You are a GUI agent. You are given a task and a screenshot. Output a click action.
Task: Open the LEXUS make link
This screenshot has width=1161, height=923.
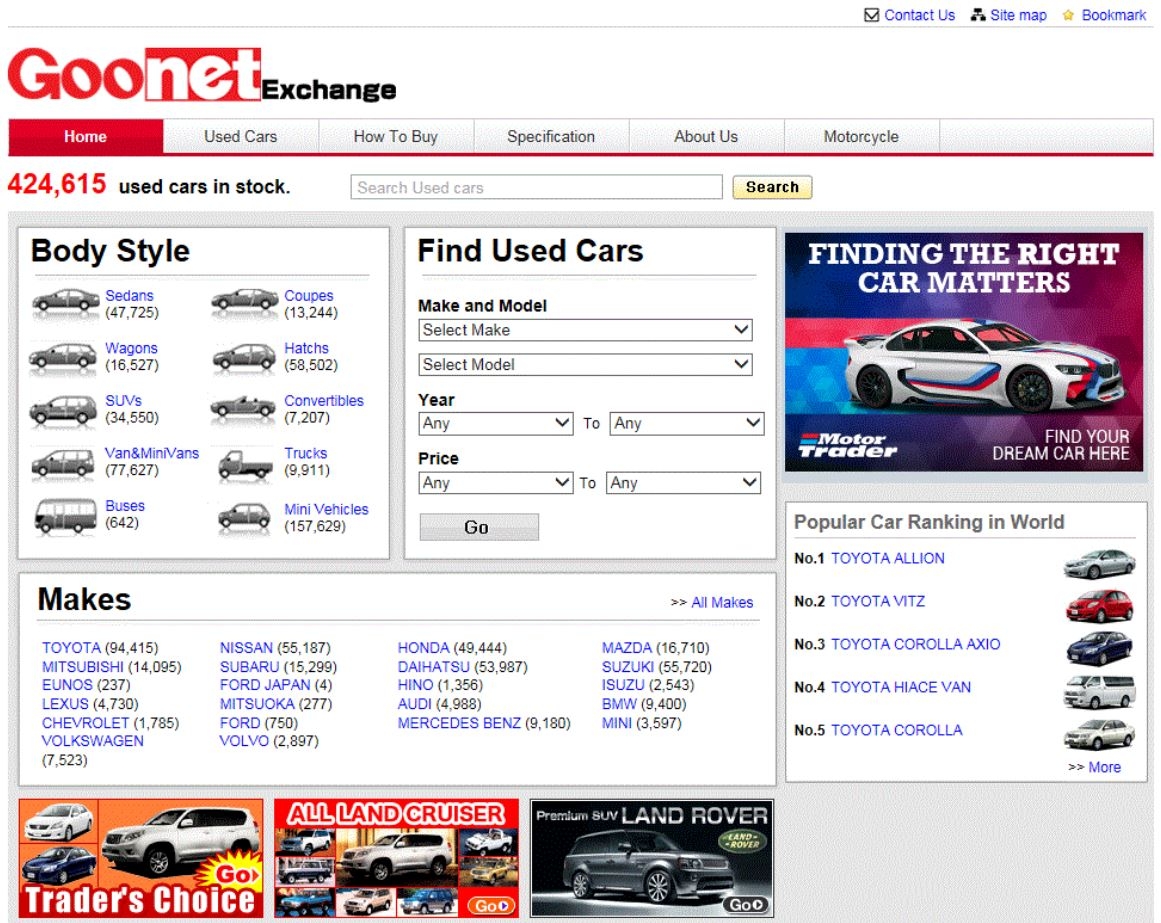(x=65, y=704)
